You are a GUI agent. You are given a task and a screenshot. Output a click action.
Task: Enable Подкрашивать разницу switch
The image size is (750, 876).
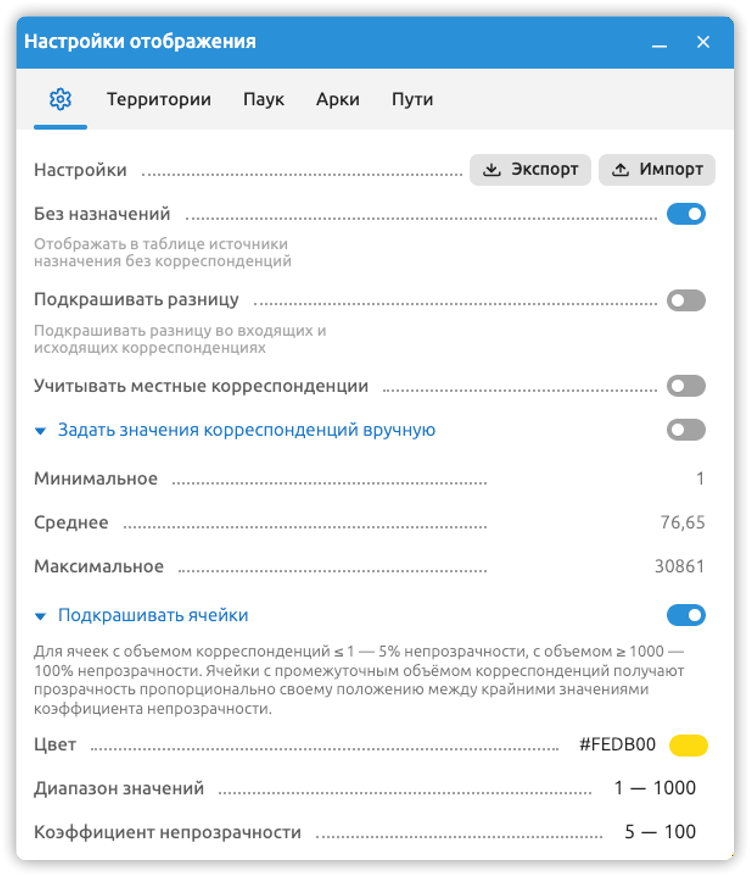(x=686, y=301)
